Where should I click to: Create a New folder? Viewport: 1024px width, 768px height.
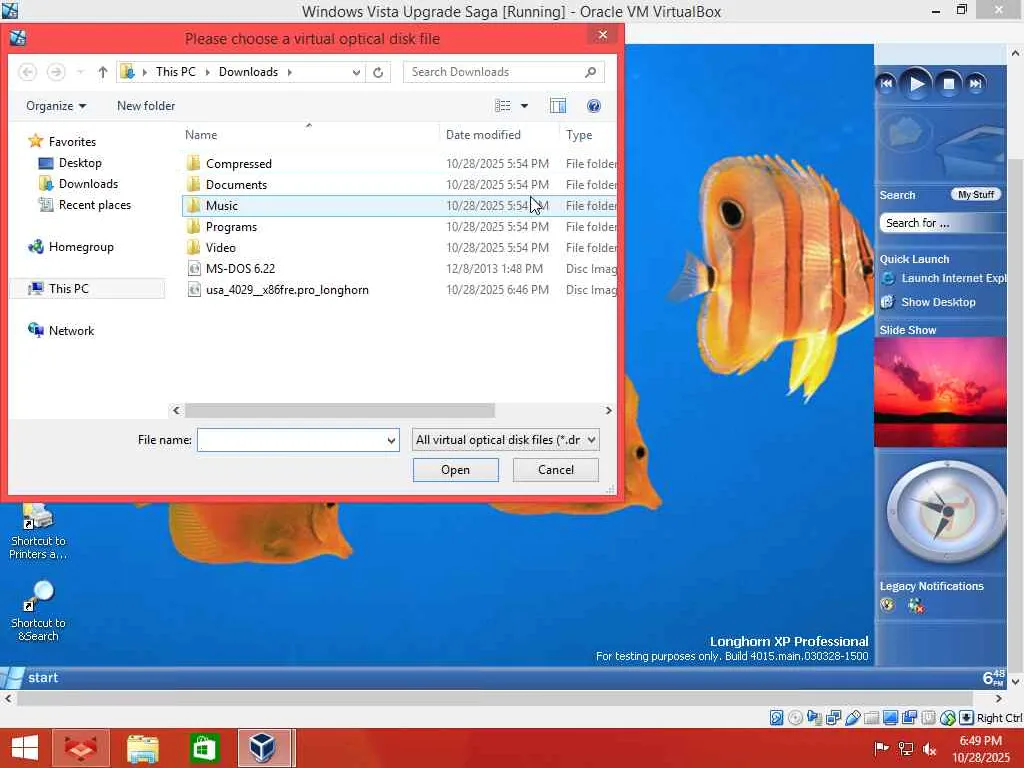click(x=146, y=106)
